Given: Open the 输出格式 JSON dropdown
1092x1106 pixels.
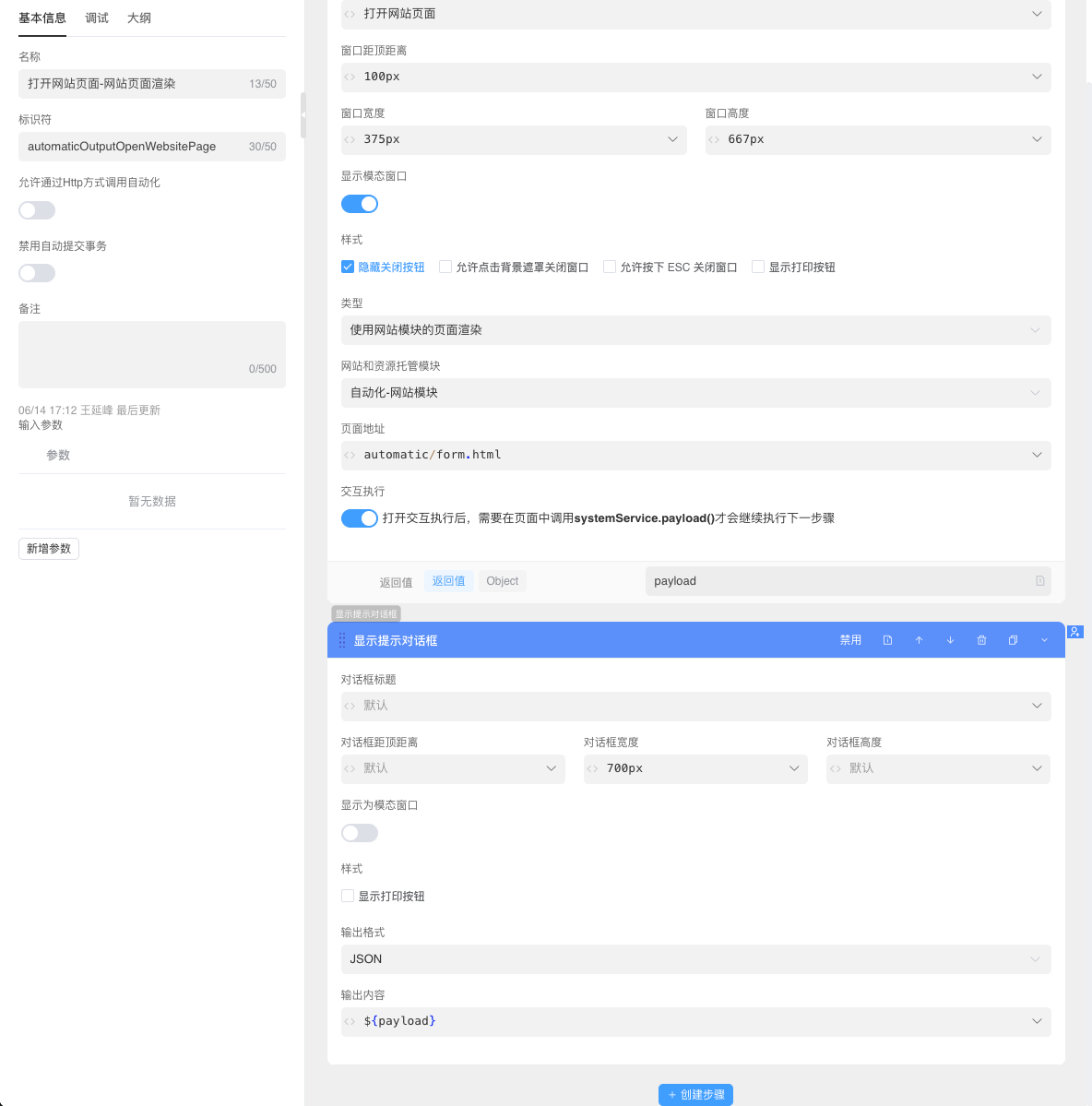Looking at the screenshot, I should [x=695, y=959].
